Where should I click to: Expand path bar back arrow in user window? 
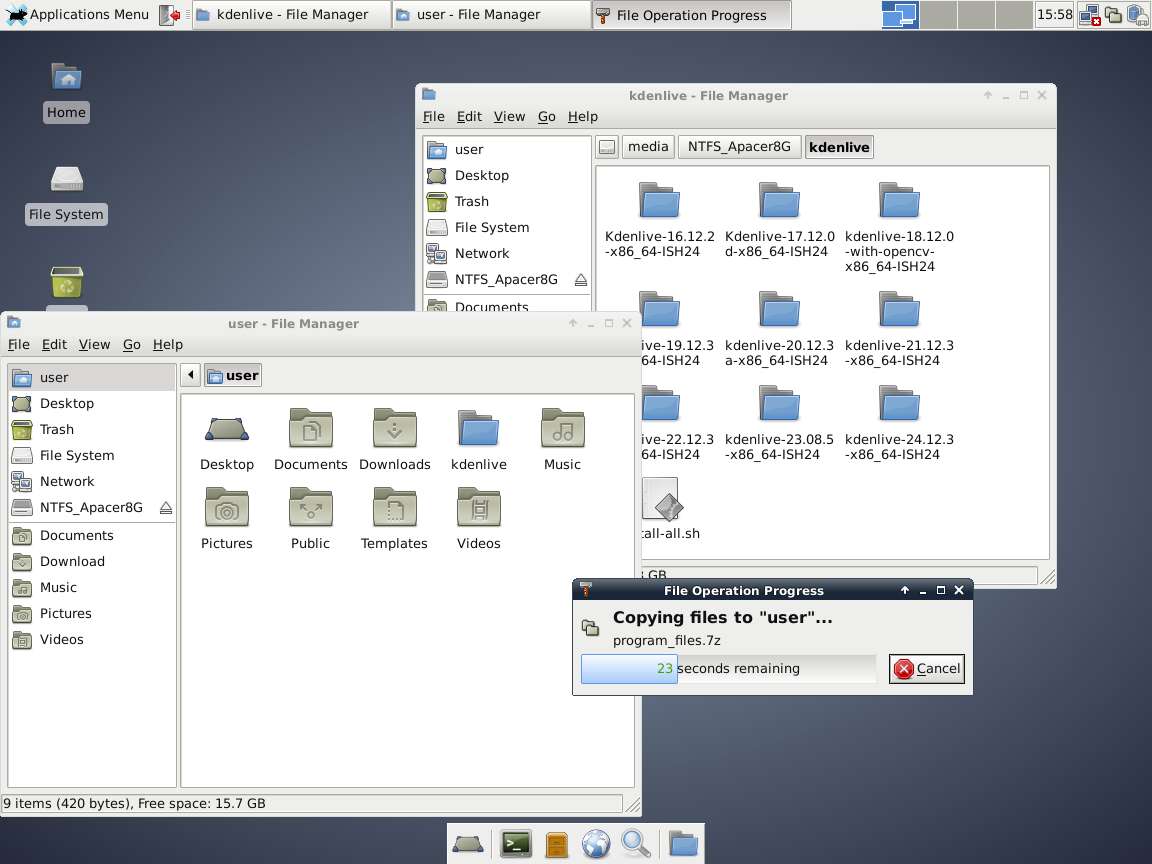[x=191, y=375]
